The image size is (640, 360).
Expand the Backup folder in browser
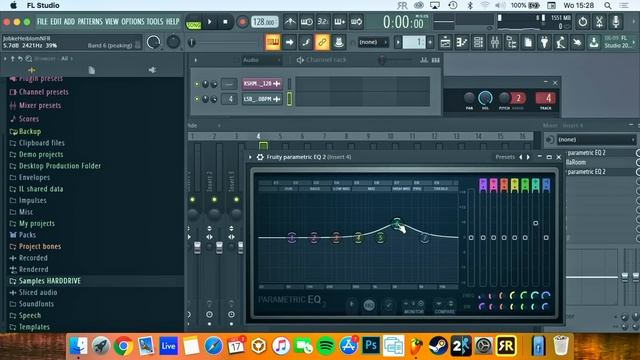coord(29,131)
